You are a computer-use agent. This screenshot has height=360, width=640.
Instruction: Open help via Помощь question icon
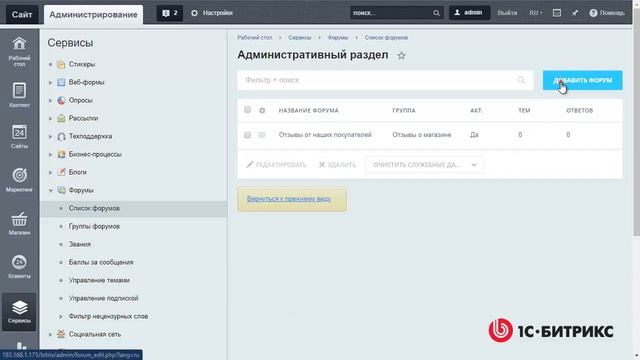tap(593, 13)
